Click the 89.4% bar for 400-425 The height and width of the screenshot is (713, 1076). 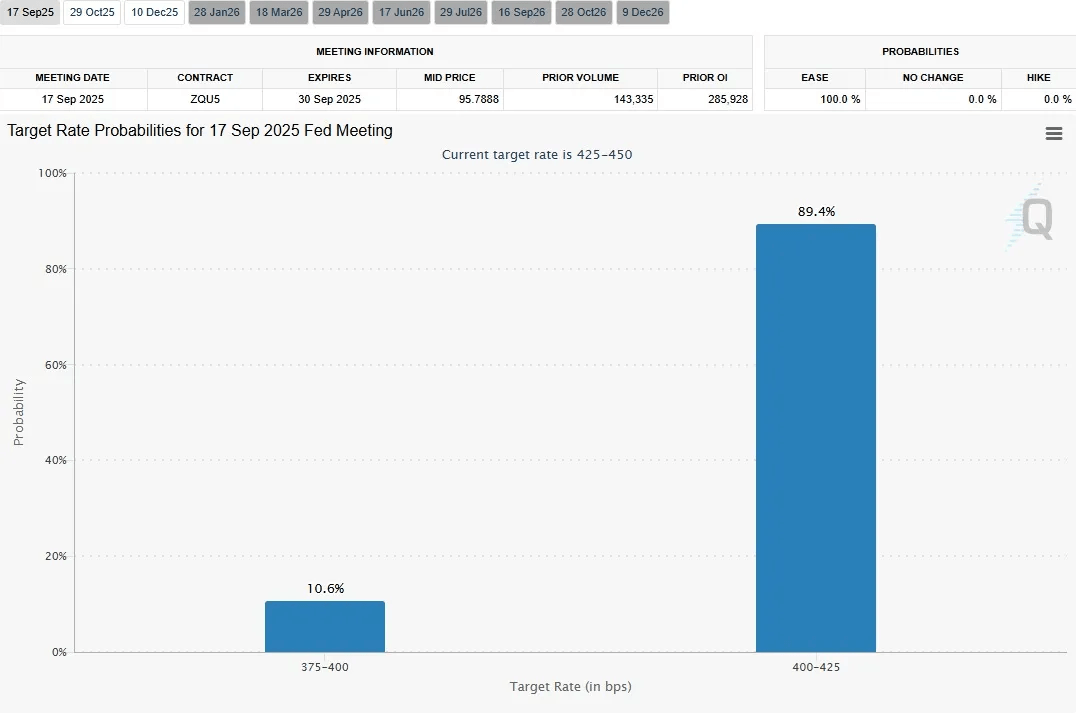(815, 438)
